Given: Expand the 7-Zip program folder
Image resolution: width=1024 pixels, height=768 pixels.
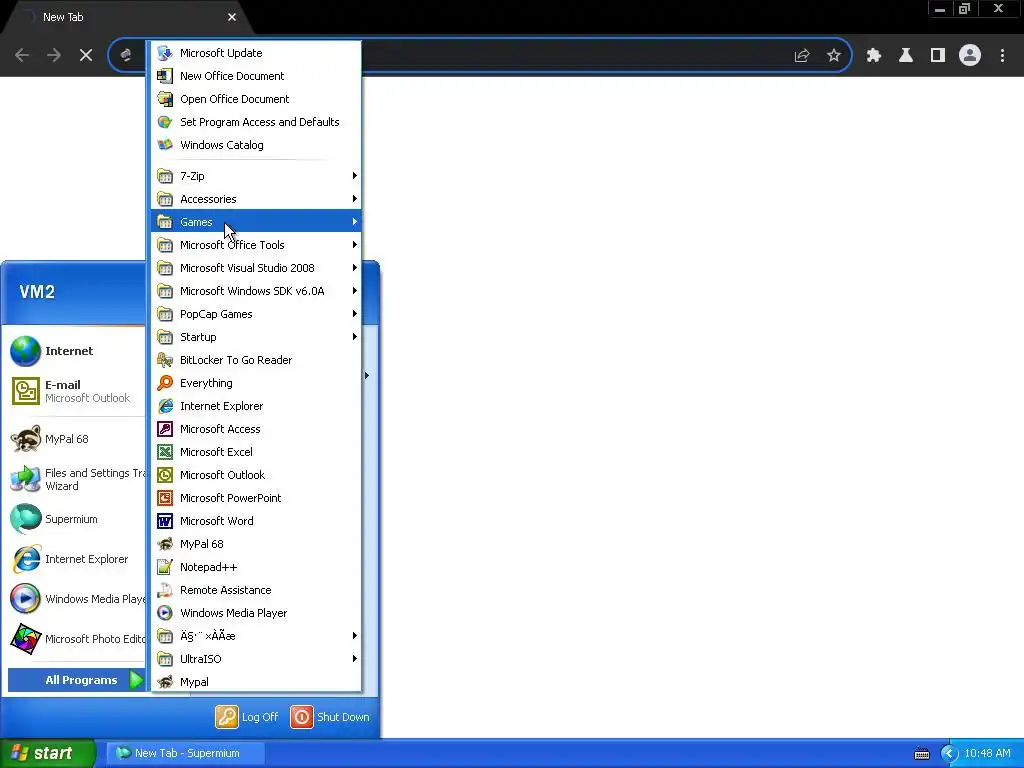Looking at the screenshot, I should [256, 176].
